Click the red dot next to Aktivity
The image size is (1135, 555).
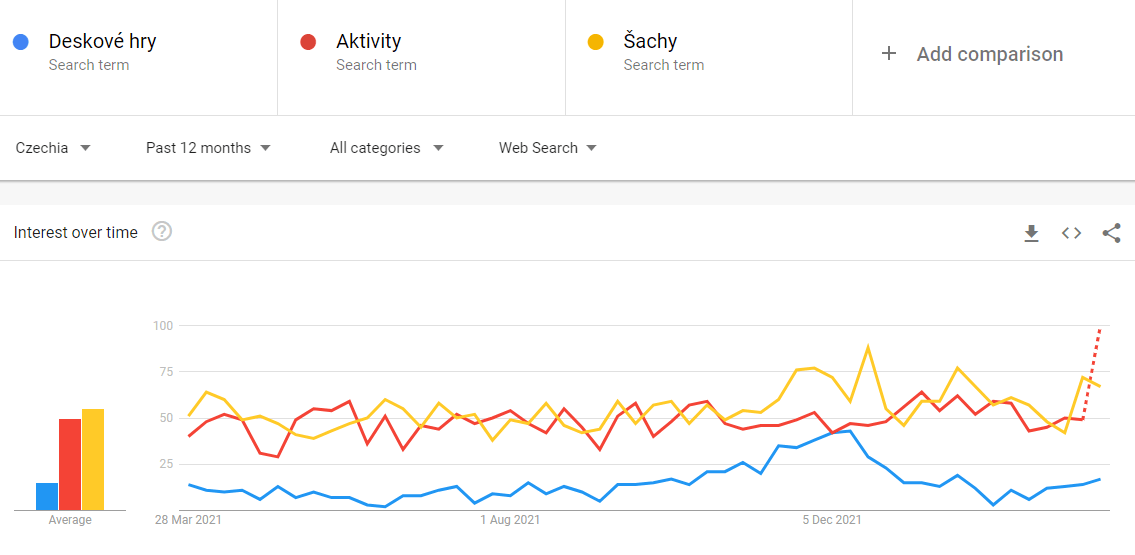click(x=308, y=42)
